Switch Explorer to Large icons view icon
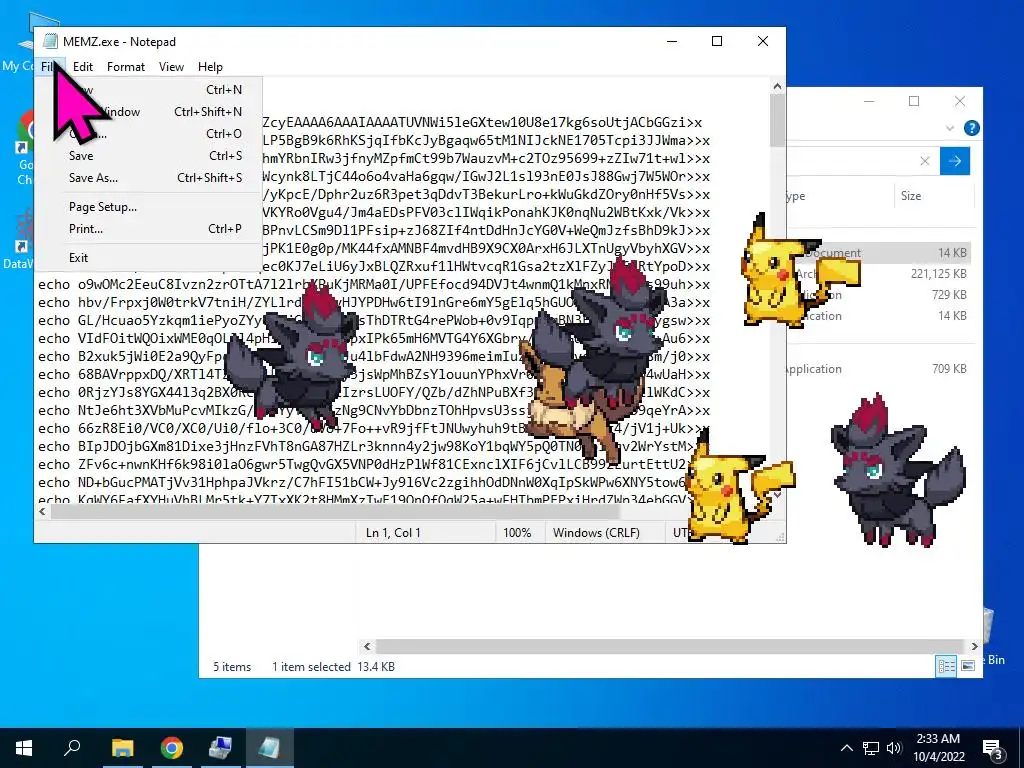The image size is (1024, 768). click(968, 665)
